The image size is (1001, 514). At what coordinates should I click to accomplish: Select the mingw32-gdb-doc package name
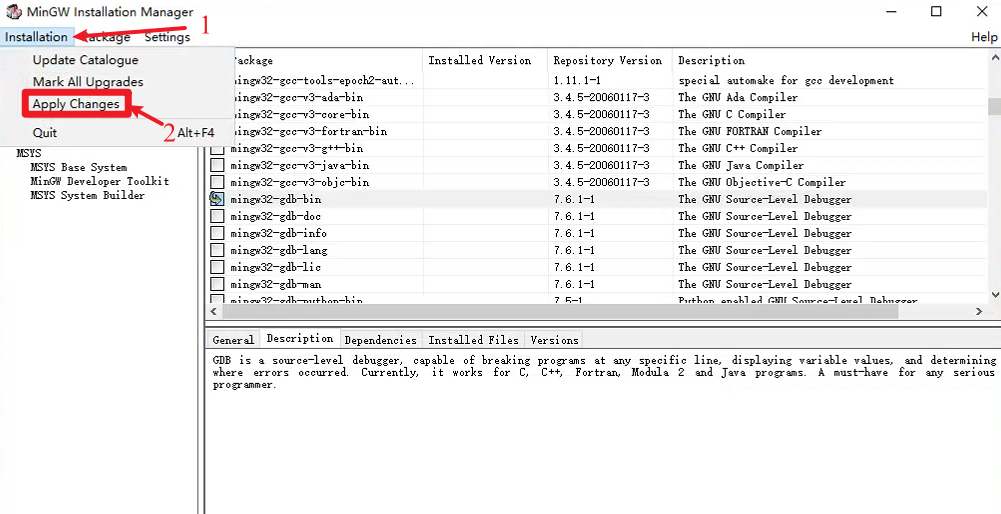coord(276,216)
